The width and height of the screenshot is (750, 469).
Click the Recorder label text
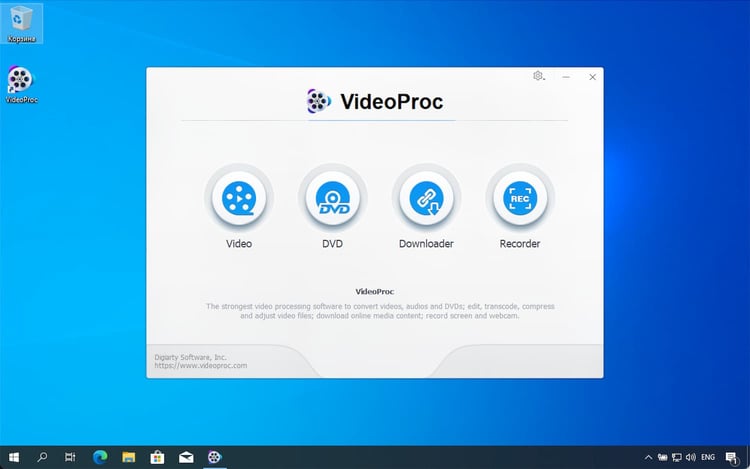[x=520, y=244]
